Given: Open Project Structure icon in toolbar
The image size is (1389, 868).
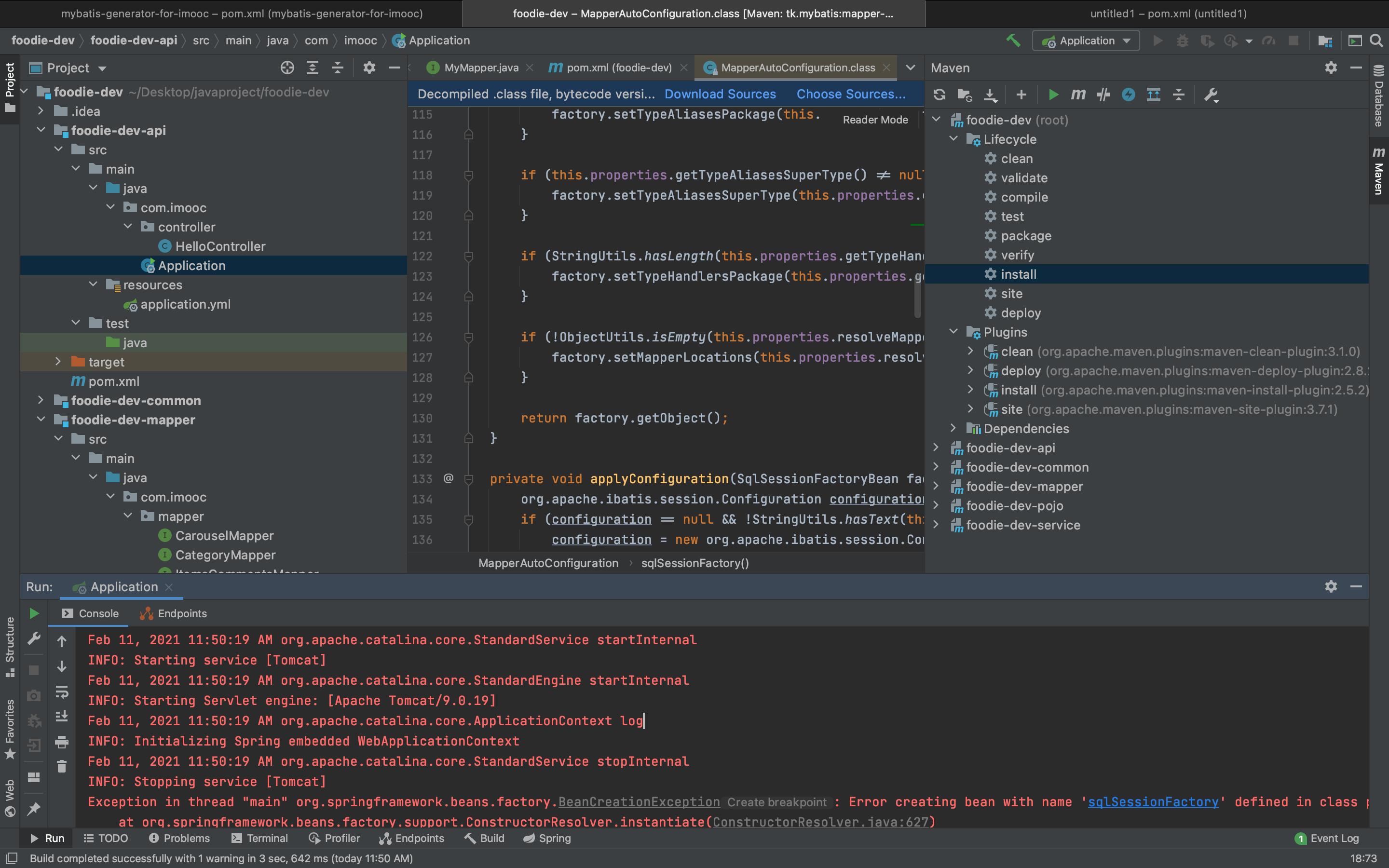Looking at the screenshot, I should coord(1325,41).
